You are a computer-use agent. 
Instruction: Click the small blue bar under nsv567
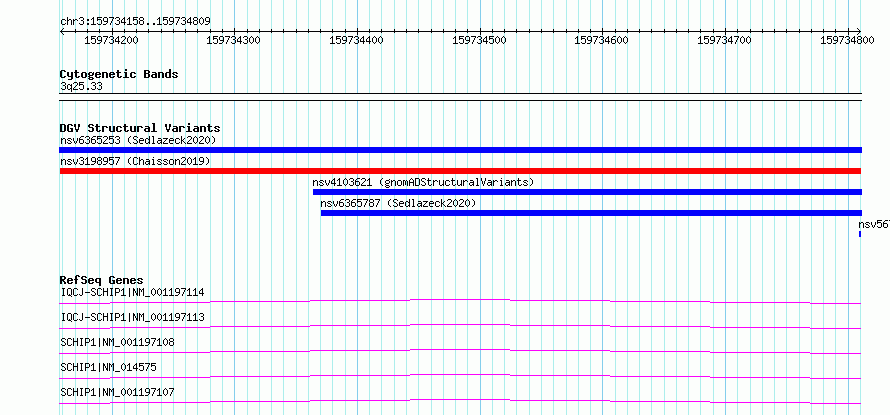tap(860, 234)
